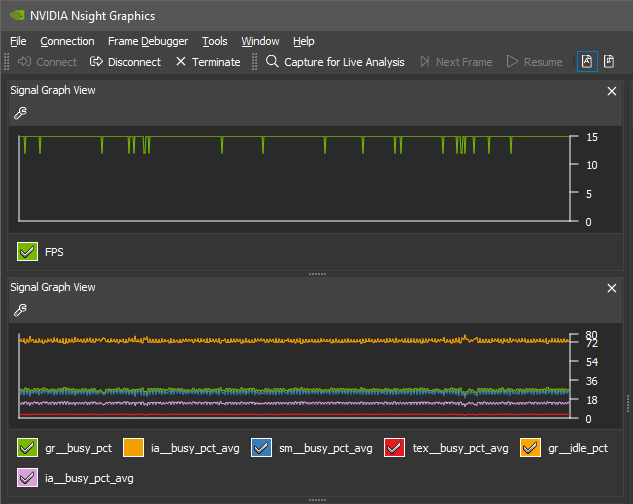The height and width of the screenshot is (504, 633).
Task: Click the NVIDIA Nsight Graphics logo icon
Action: click(17, 15)
